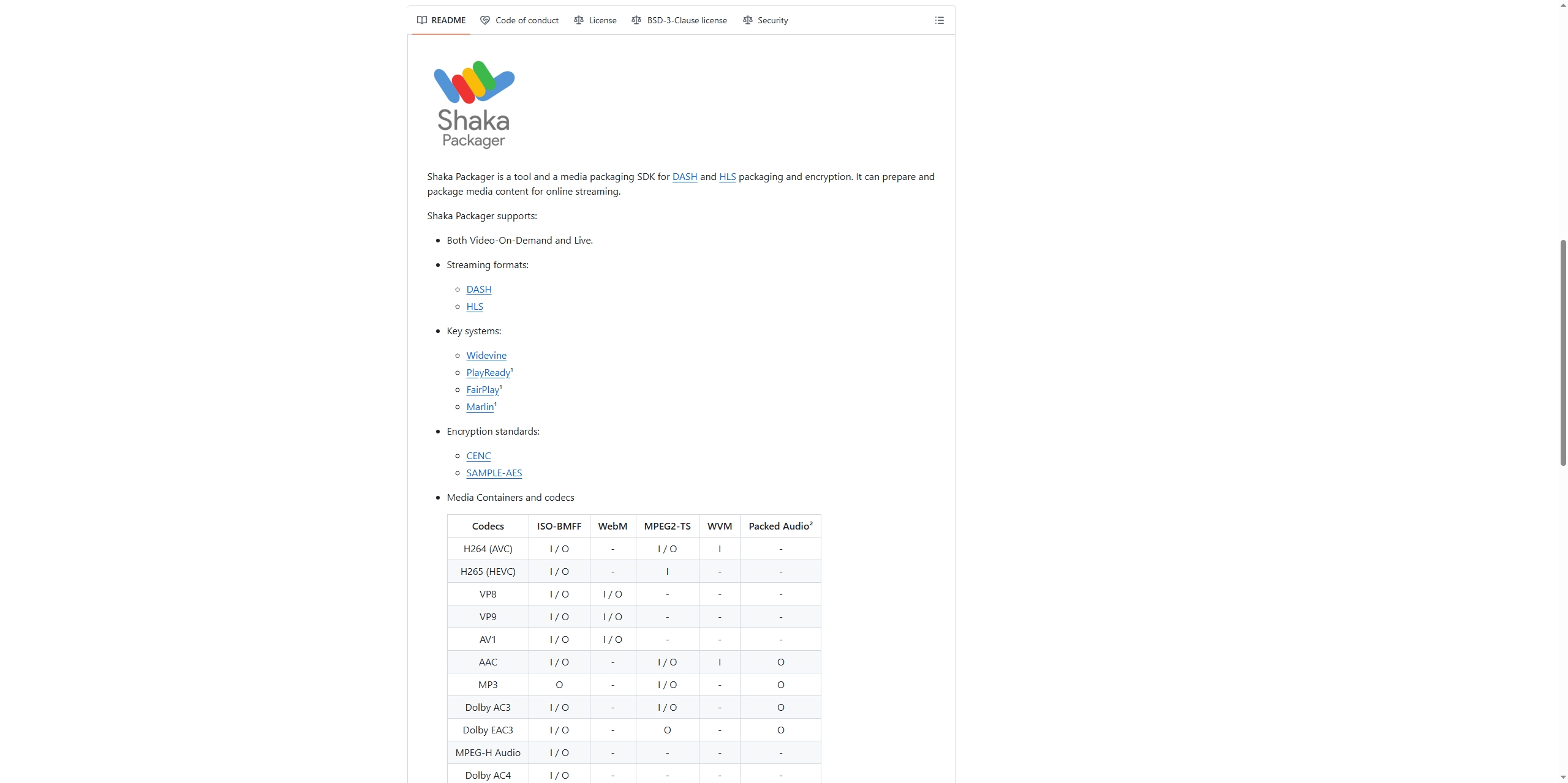The image size is (1568, 783).
Task: Click the H264 (AVC) WVM cell
Action: pos(719,549)
